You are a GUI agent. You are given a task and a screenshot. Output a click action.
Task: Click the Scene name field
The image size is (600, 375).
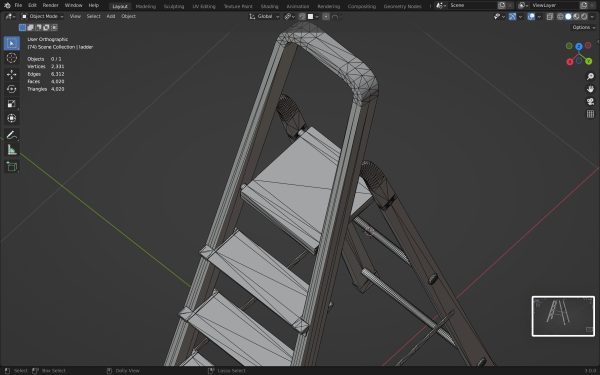(x=472, y=5)
